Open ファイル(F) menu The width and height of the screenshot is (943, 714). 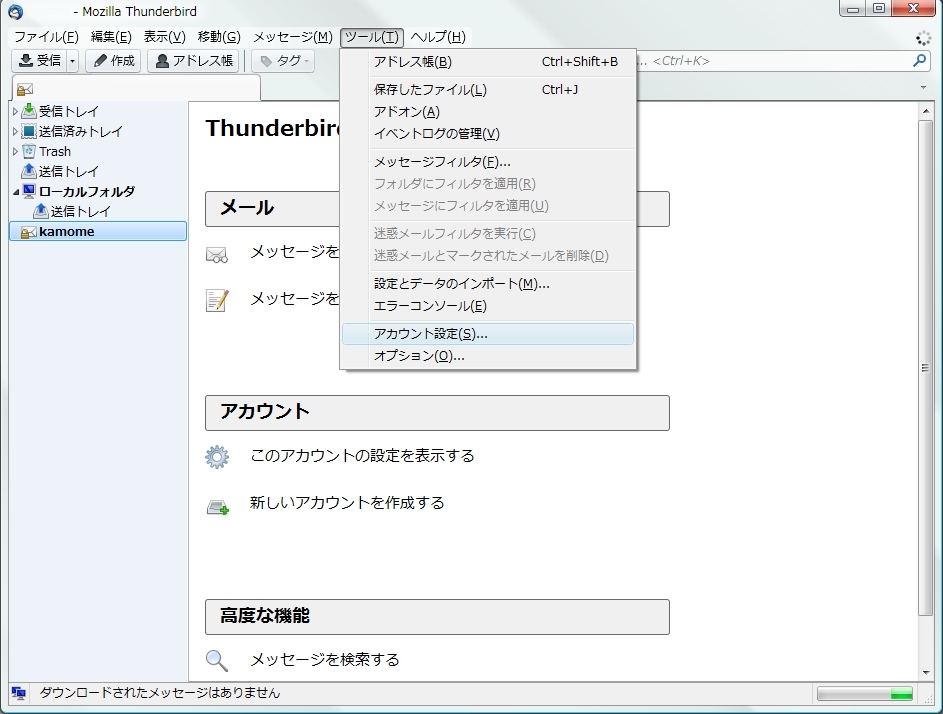tap(46, 37)
